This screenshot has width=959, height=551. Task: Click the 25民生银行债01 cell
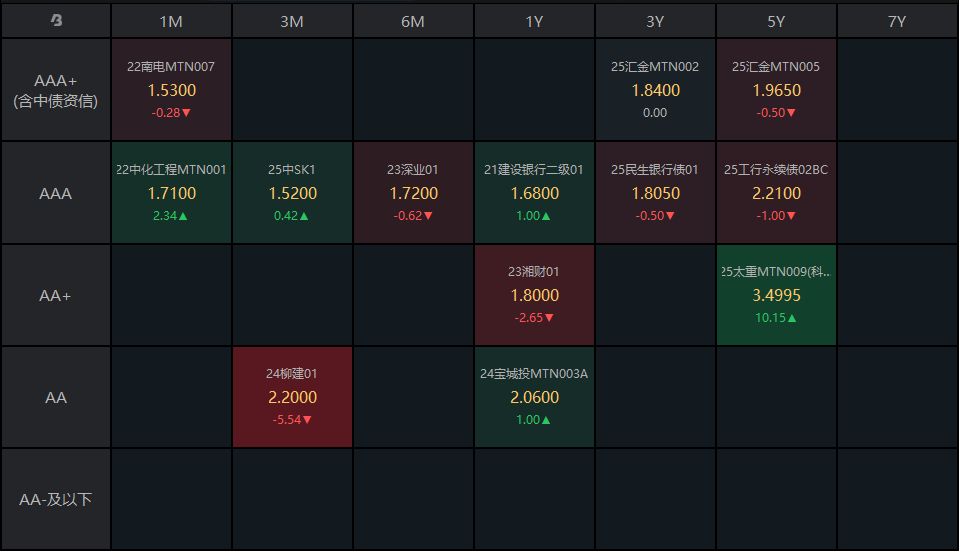655,192
